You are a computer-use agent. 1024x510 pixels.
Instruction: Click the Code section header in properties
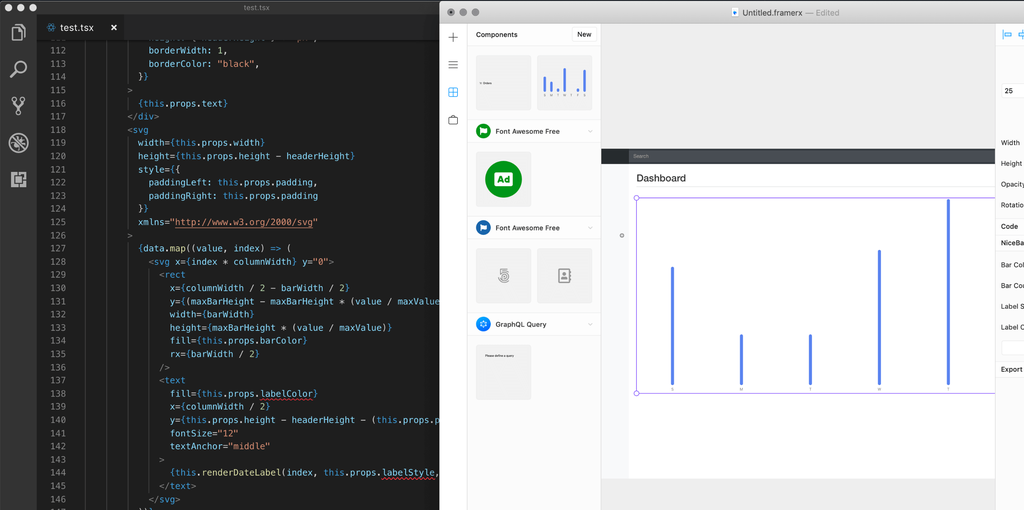click(x=1010, y=227)
